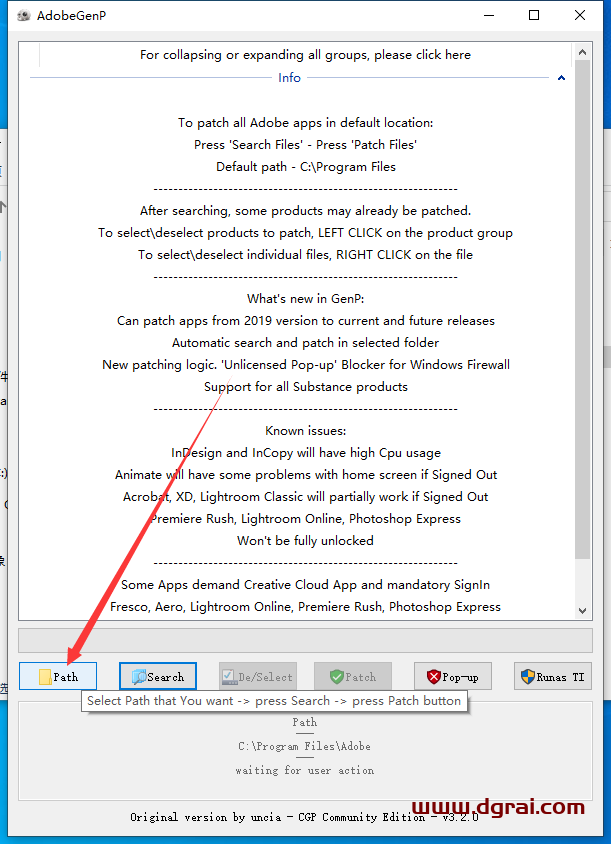The height and width of the screenshot is (844, 611).
Task: Click the AdobeGenP title bar icon
Action: pos(24,15)
